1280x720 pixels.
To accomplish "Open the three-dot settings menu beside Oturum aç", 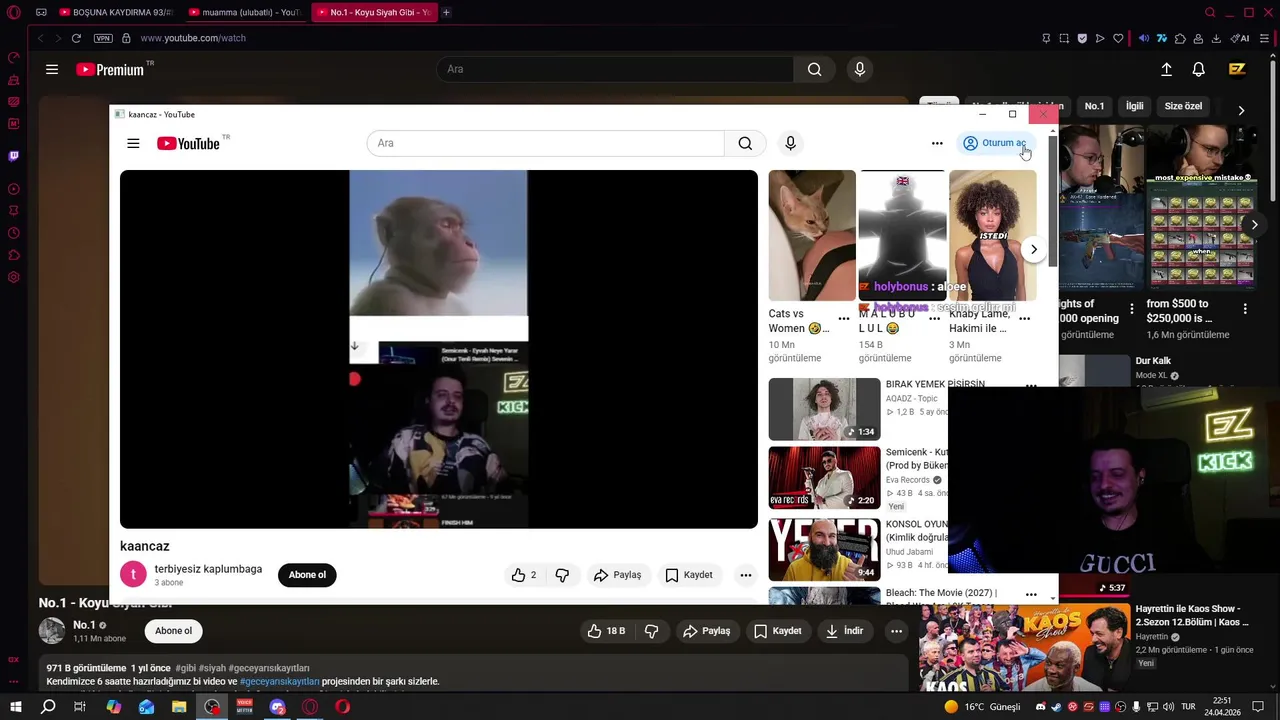I will pos(937,143).
